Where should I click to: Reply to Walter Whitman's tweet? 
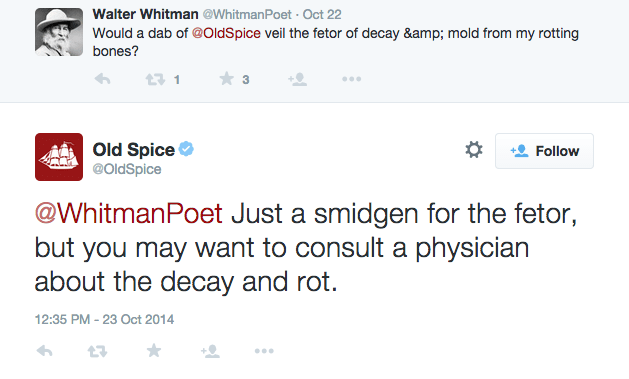click(103, 79)
